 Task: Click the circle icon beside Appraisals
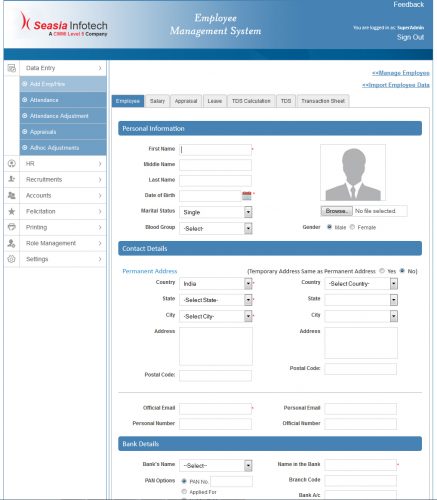point(25,132)
